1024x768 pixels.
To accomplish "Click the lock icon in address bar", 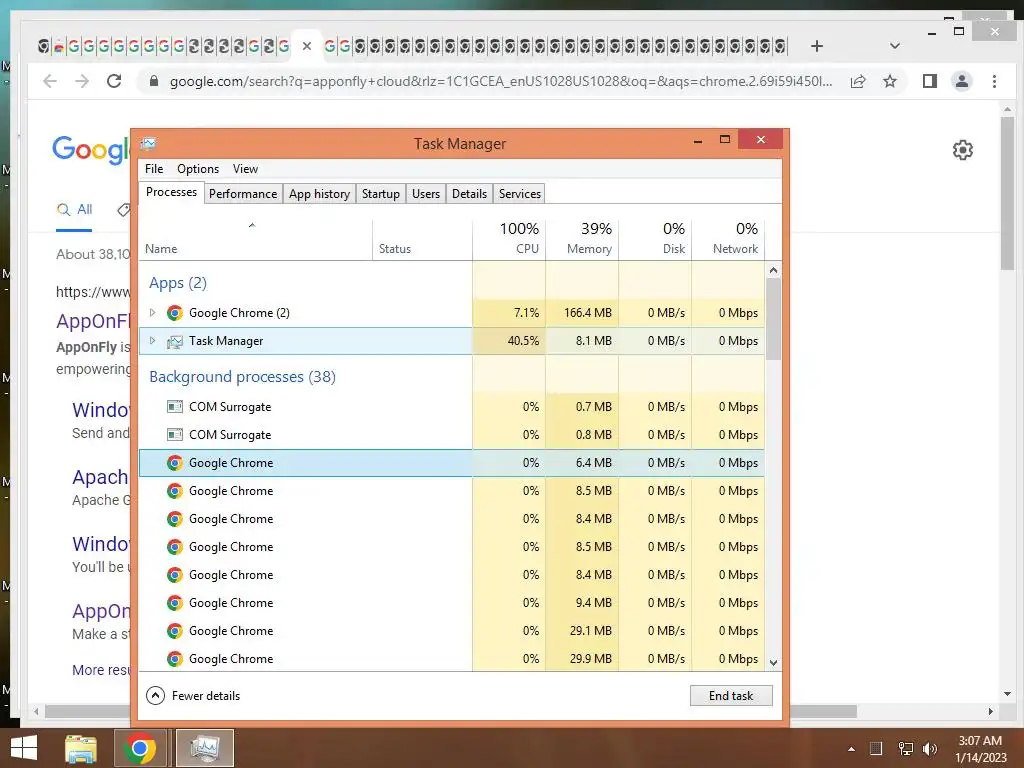I will click(x=153, y=81).
